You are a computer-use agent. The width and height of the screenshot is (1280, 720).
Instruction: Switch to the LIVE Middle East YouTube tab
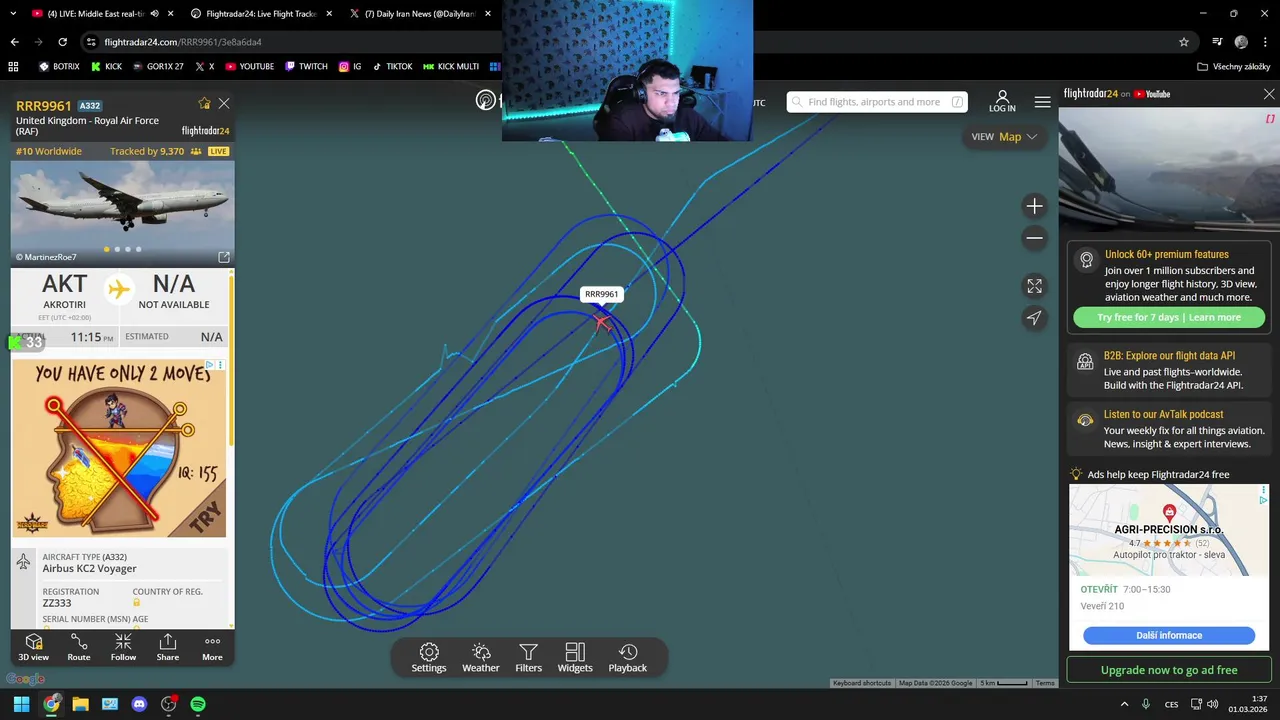95,14
